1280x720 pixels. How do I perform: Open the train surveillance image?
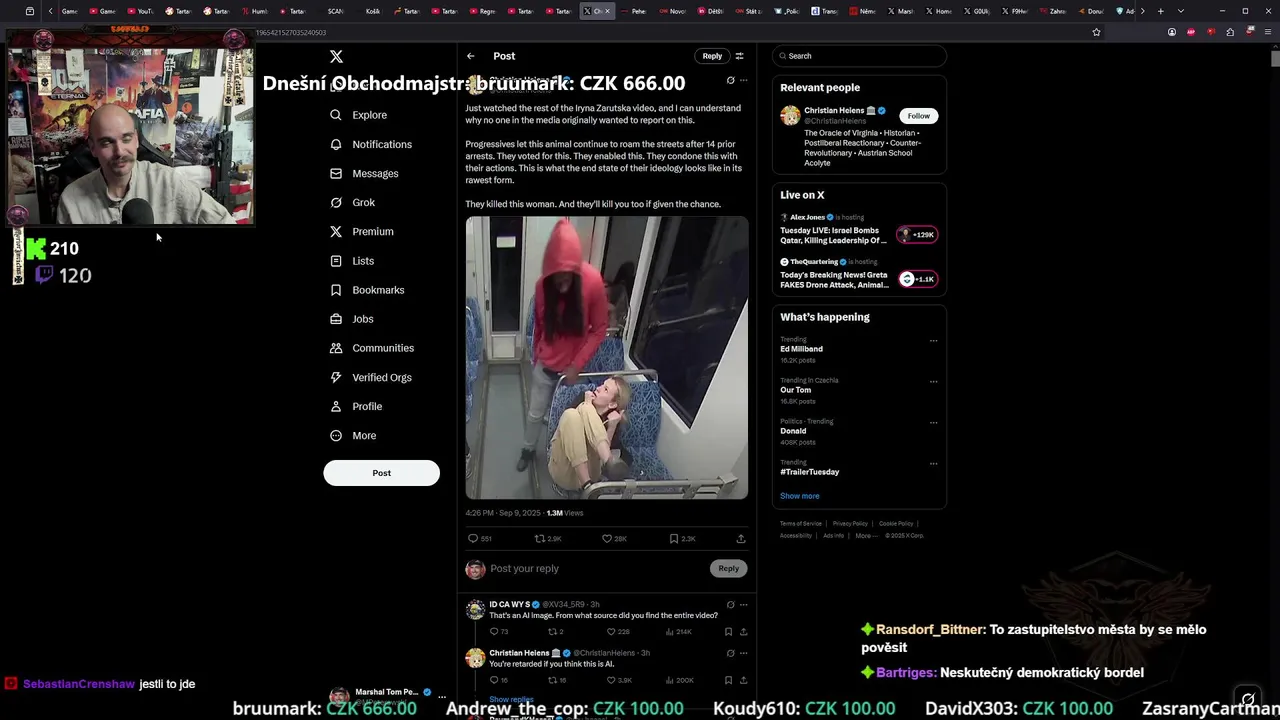pos(606,358)
